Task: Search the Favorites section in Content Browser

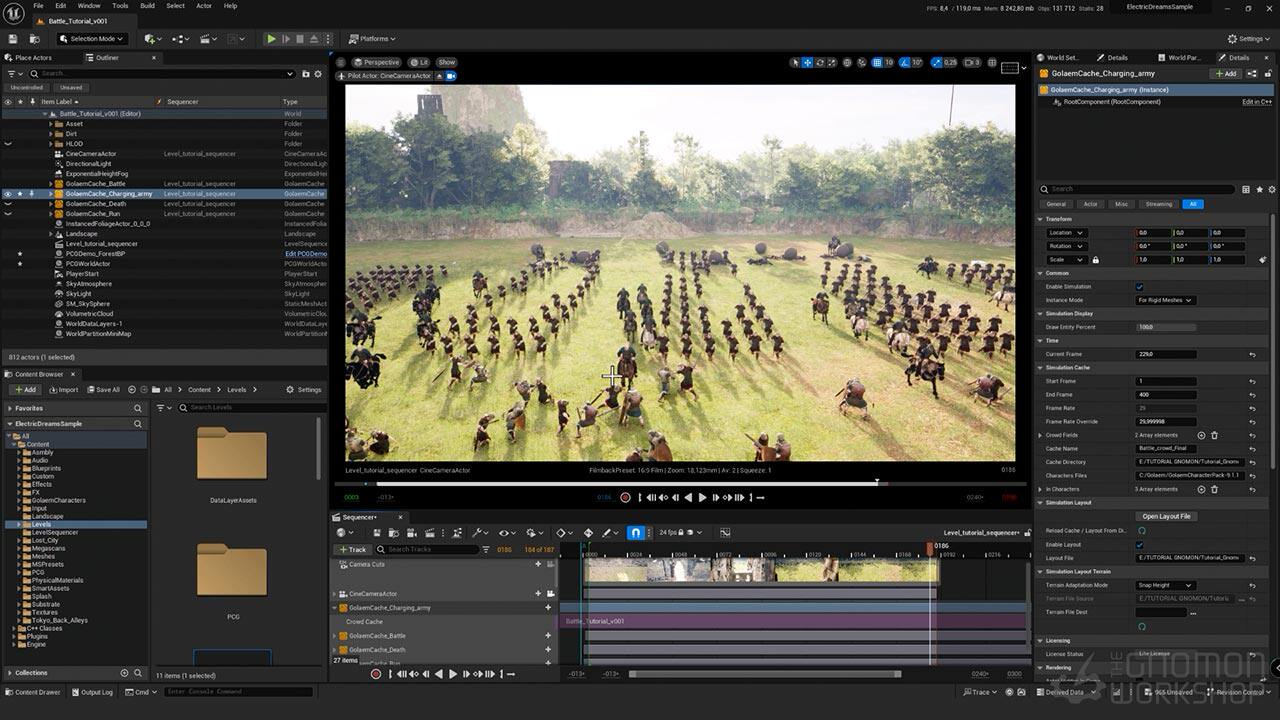Action: [138, 408]
